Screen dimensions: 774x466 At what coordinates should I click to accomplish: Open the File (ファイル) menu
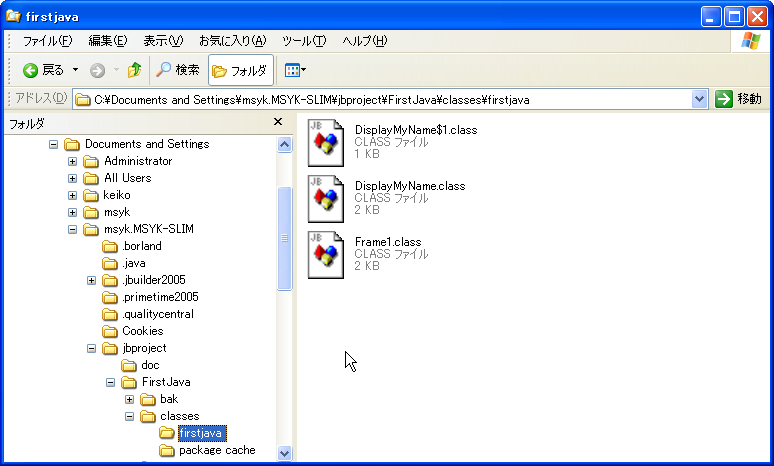46,41
